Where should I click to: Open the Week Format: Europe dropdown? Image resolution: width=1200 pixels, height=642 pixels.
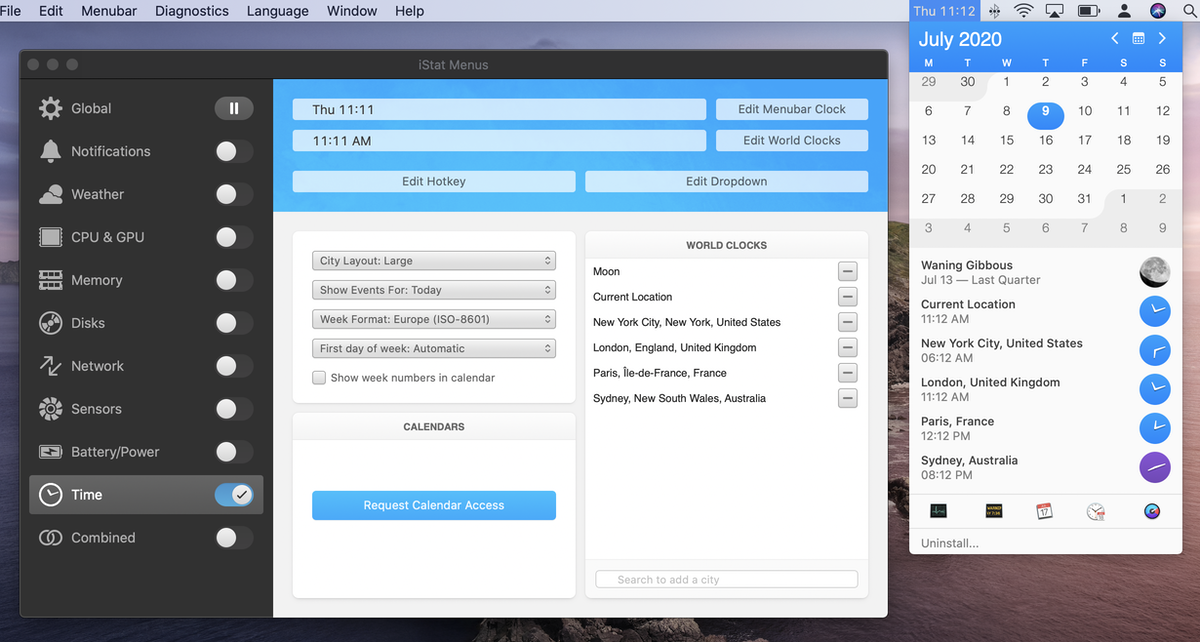click(434, 319)
